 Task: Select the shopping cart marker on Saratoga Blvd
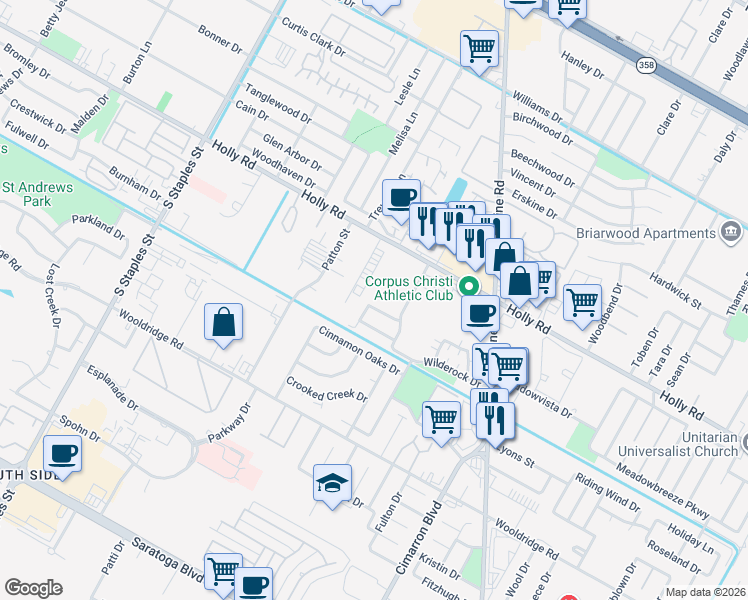223,571
